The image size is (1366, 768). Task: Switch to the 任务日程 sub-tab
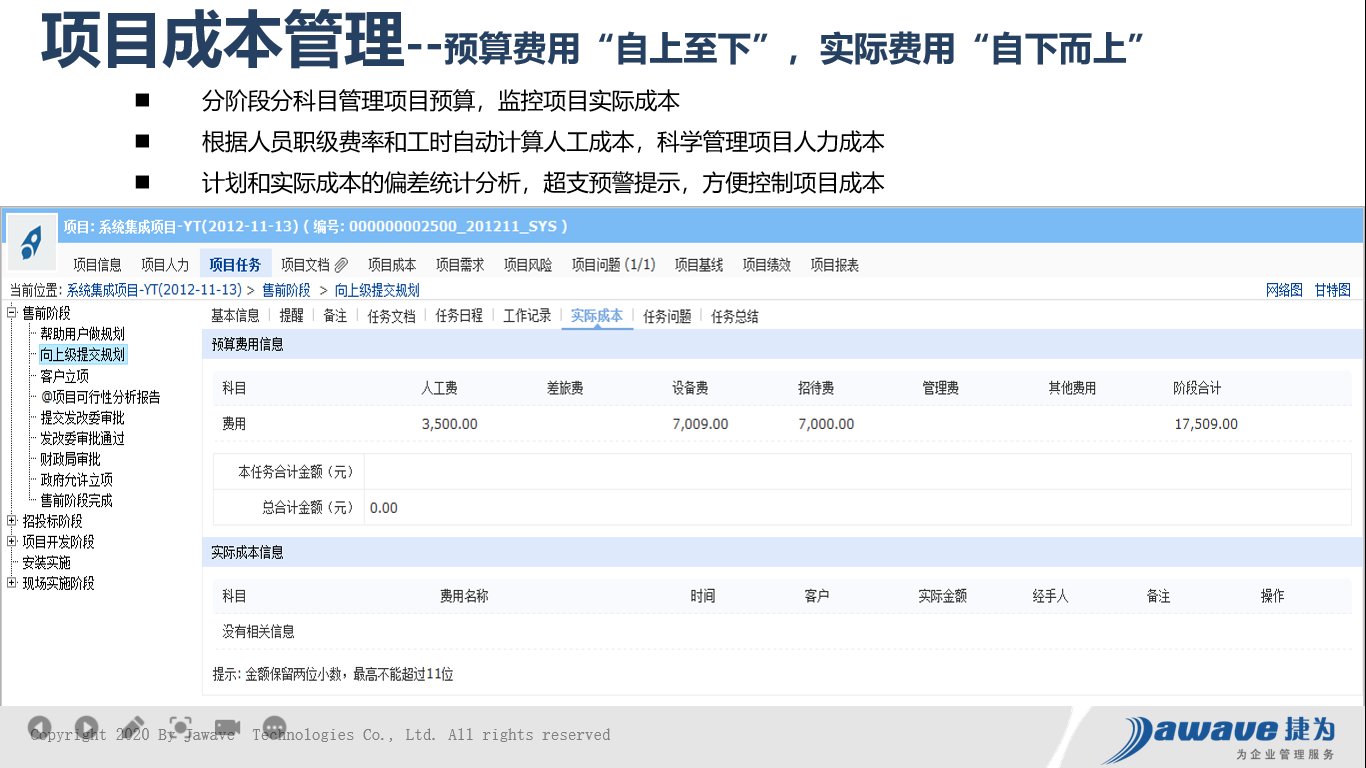pyautogui.click(x=459, y=316)
